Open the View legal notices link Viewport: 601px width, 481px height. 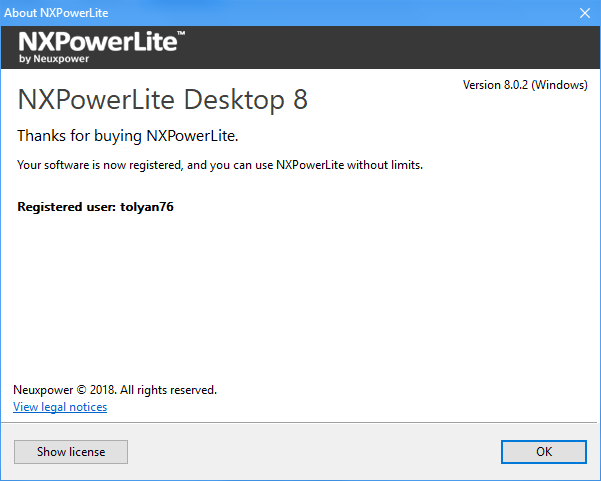60,407
